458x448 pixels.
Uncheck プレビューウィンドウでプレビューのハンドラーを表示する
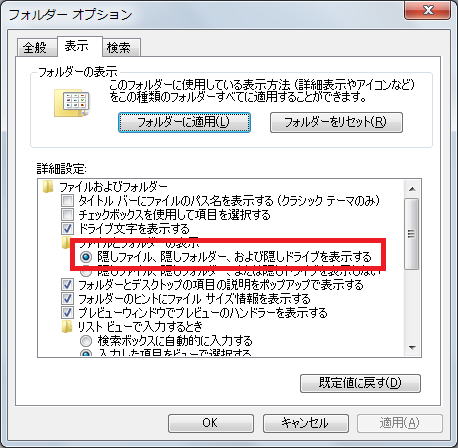tap(67, 313)
